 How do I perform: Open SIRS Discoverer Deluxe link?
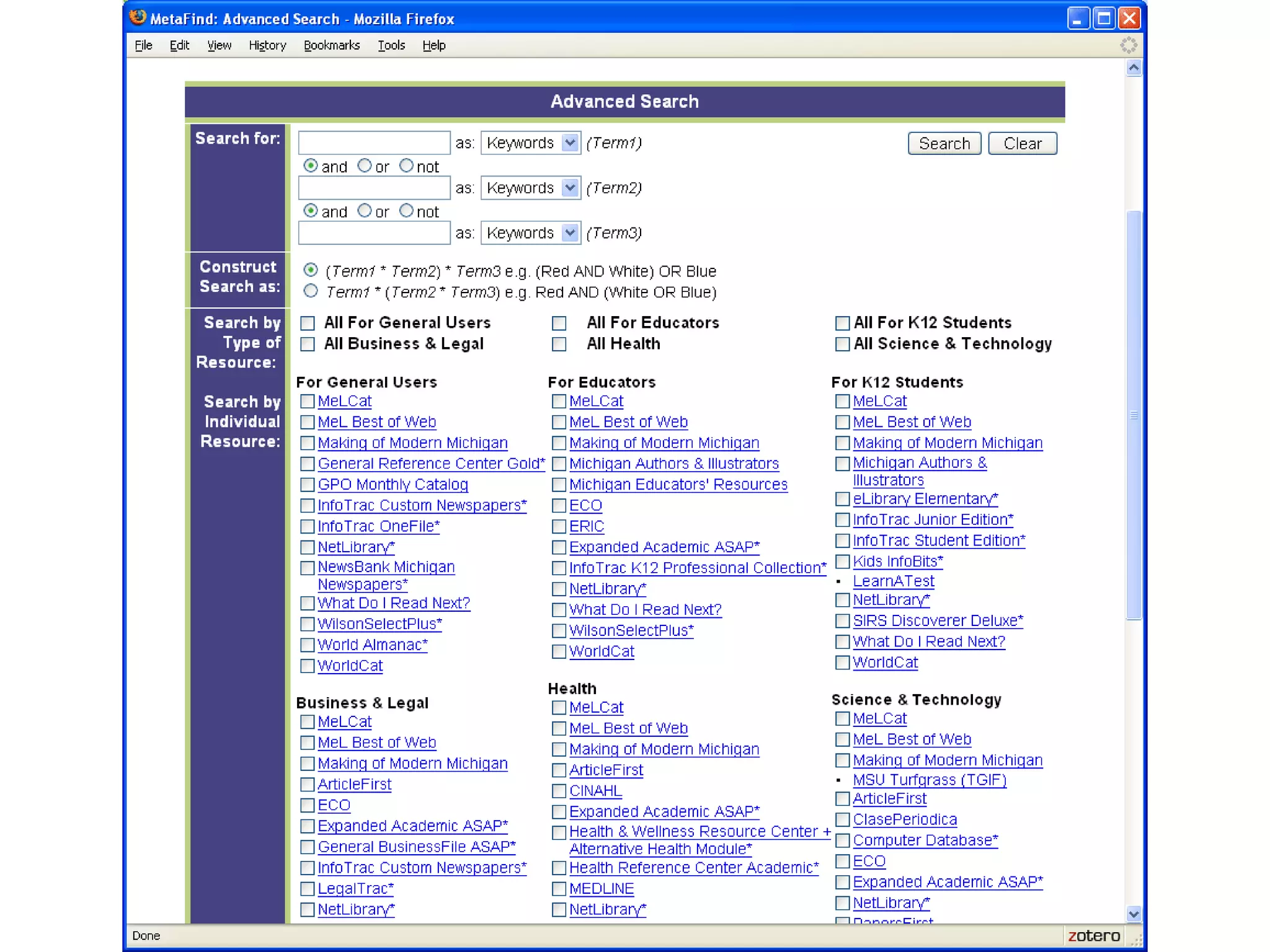938,621
